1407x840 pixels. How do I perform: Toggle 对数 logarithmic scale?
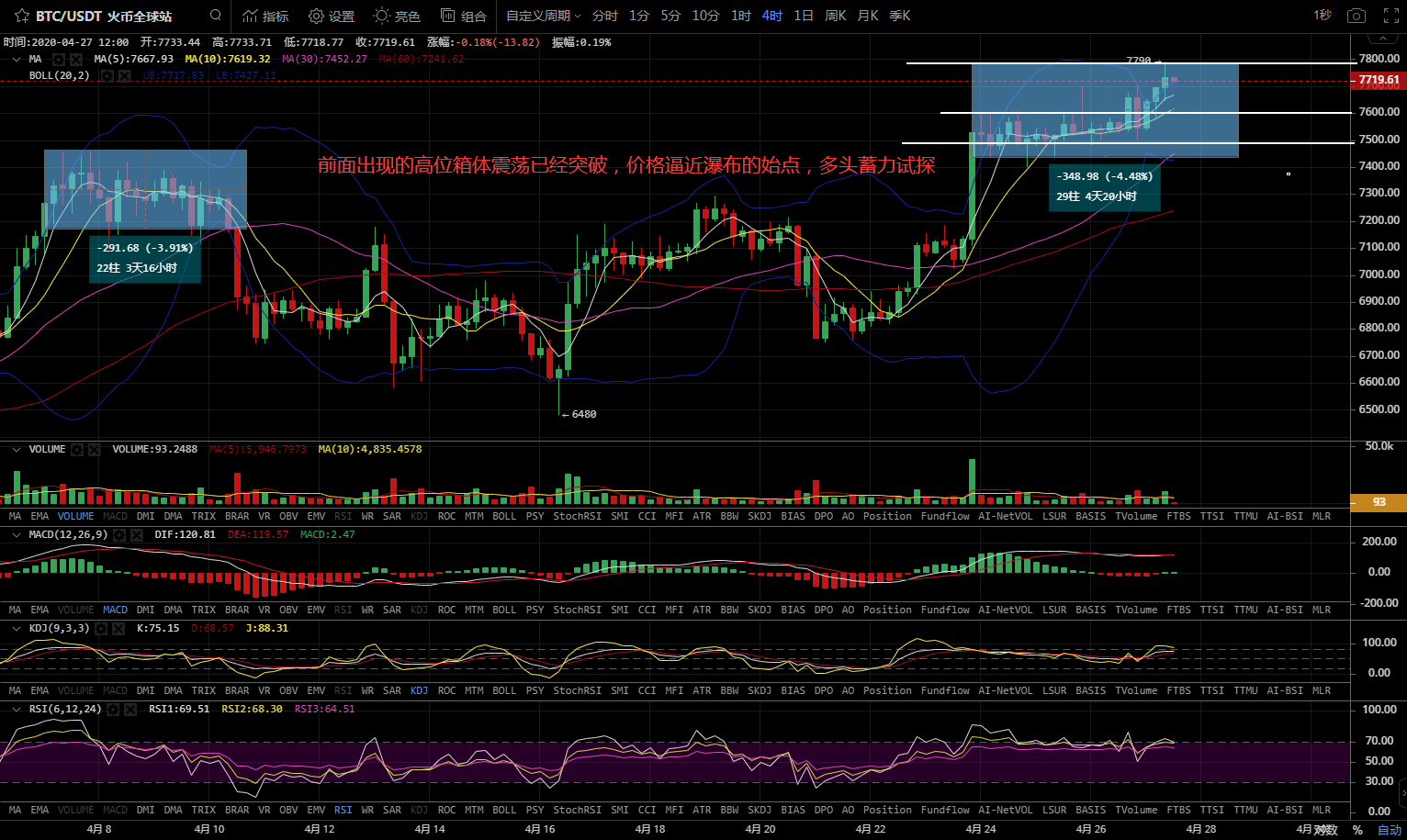[x=1325, y=830]
